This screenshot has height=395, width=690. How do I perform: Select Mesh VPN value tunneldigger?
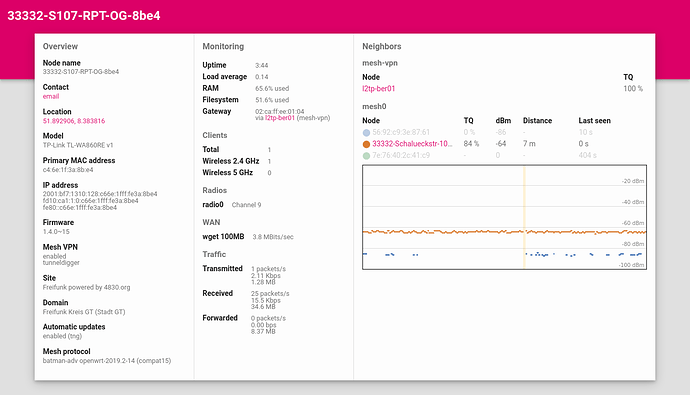(61, 263)
